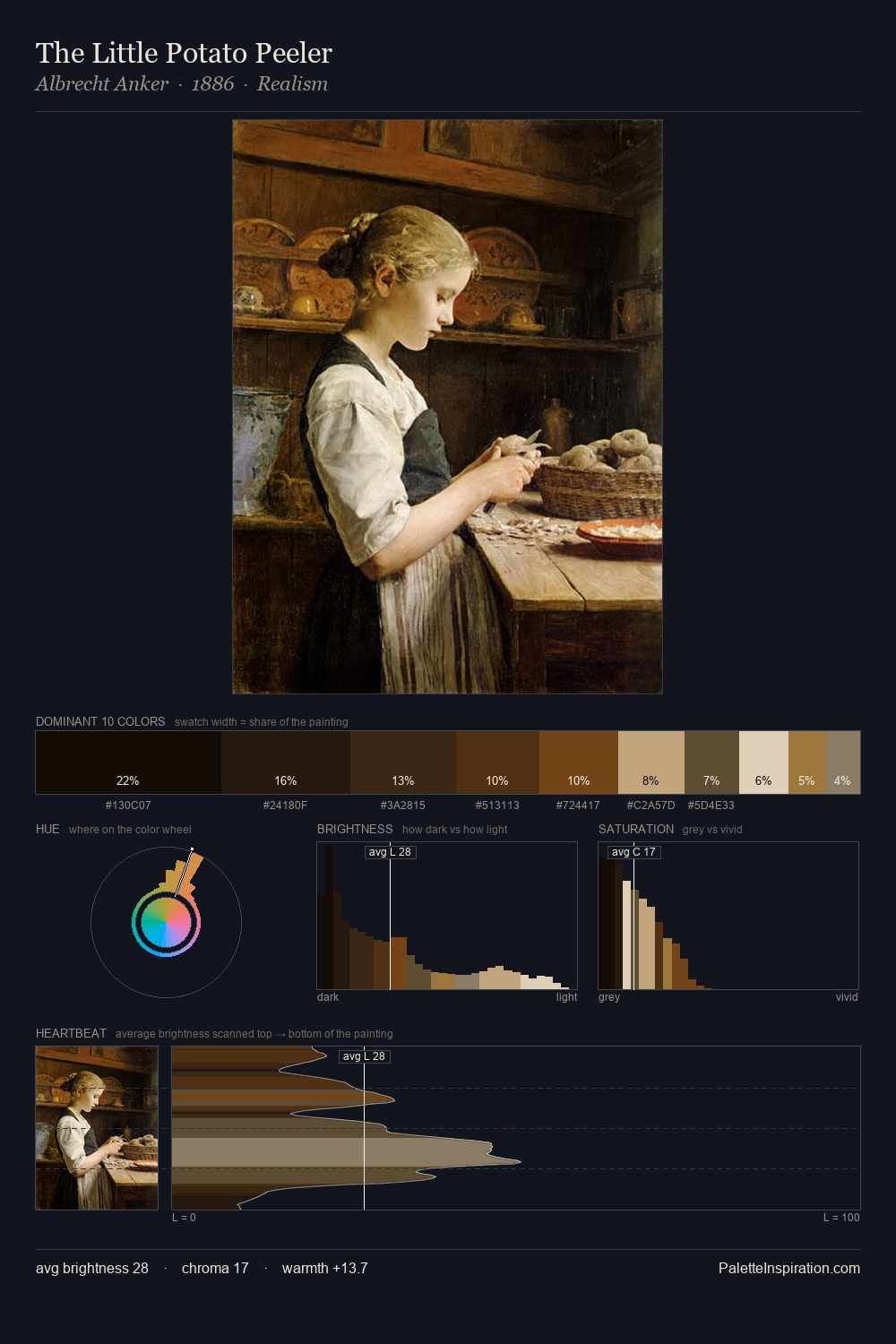Pick the 5% ochre swatch
Screen dimensions: 896x1344
(x=807, y=762)
